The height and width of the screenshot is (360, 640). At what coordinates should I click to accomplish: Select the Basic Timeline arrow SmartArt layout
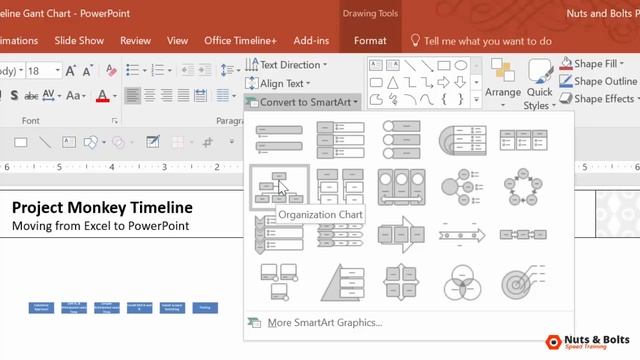[x=462, y=235]
